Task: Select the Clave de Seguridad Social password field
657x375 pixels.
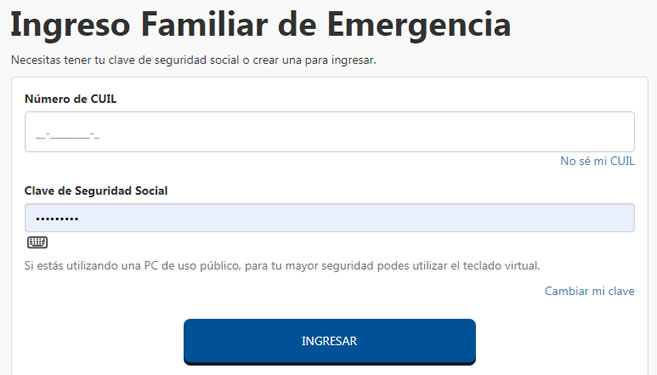Action: click(329, 218)
